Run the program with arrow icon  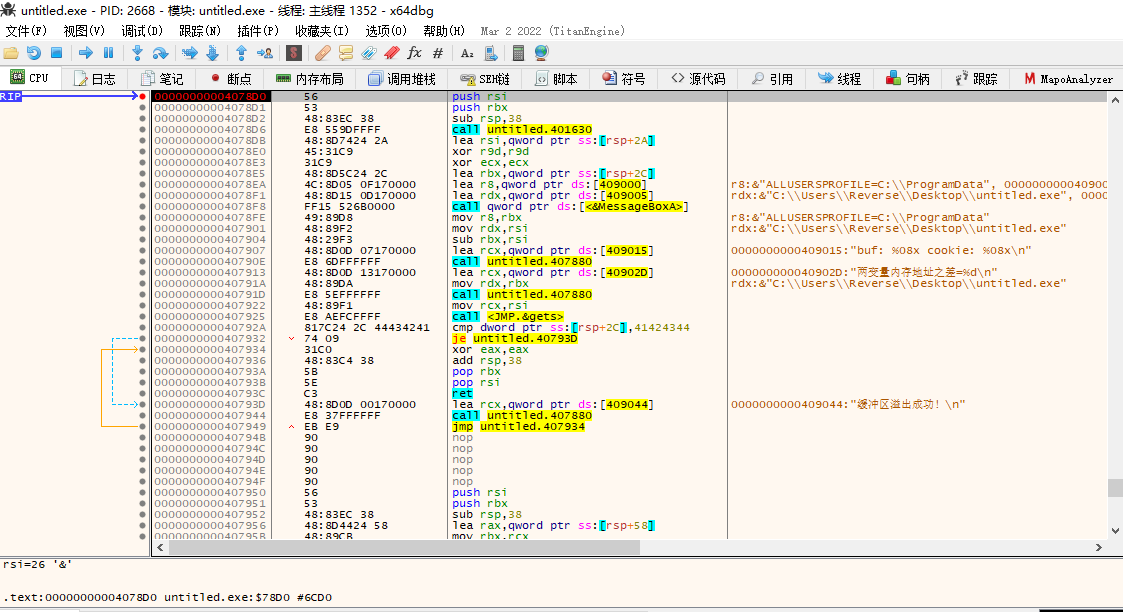(85, 53)
